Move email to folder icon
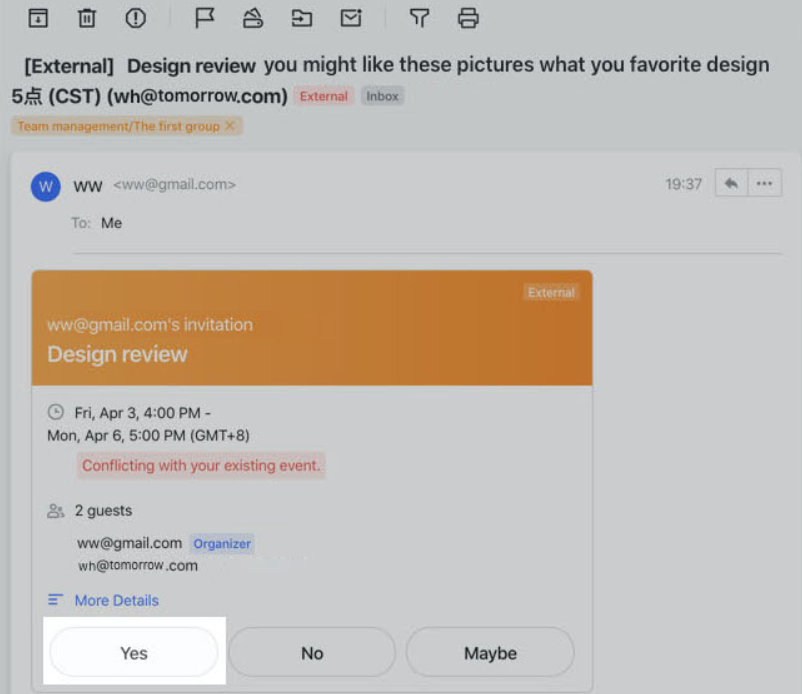Screen dimensions: 802x694 tap(302, 18)
